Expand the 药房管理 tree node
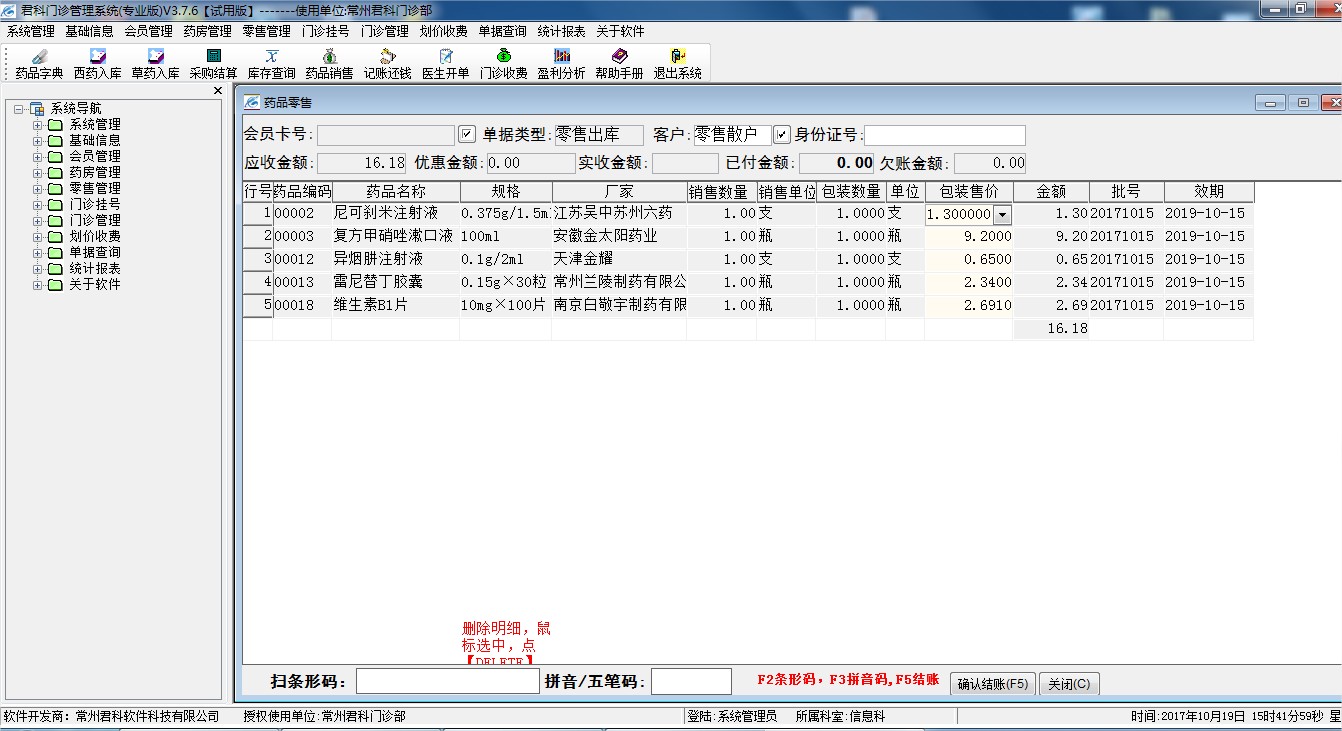This screenshot has height=731, width=1342. click(x=38, y=173)
